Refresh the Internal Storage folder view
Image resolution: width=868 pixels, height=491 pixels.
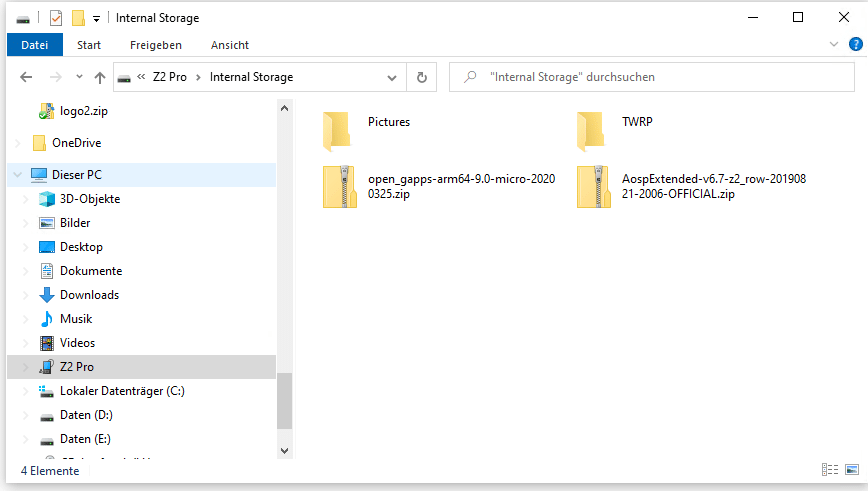click(422, 77)
